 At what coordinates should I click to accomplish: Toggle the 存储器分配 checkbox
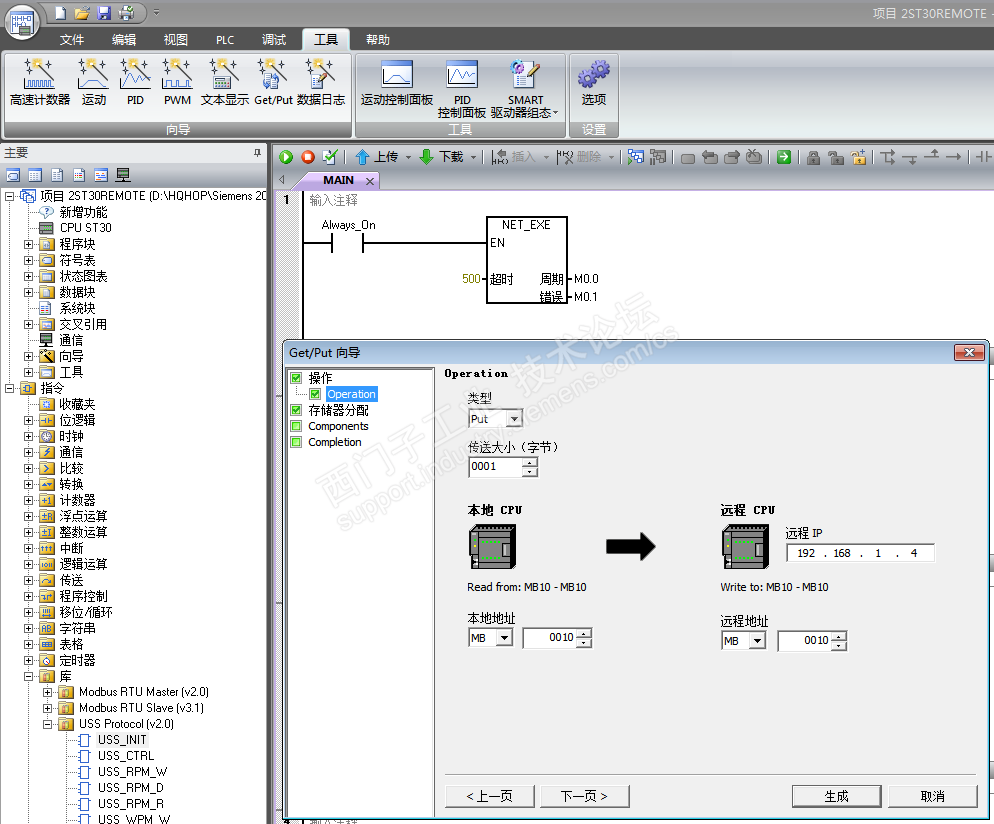tap(296, 410)
